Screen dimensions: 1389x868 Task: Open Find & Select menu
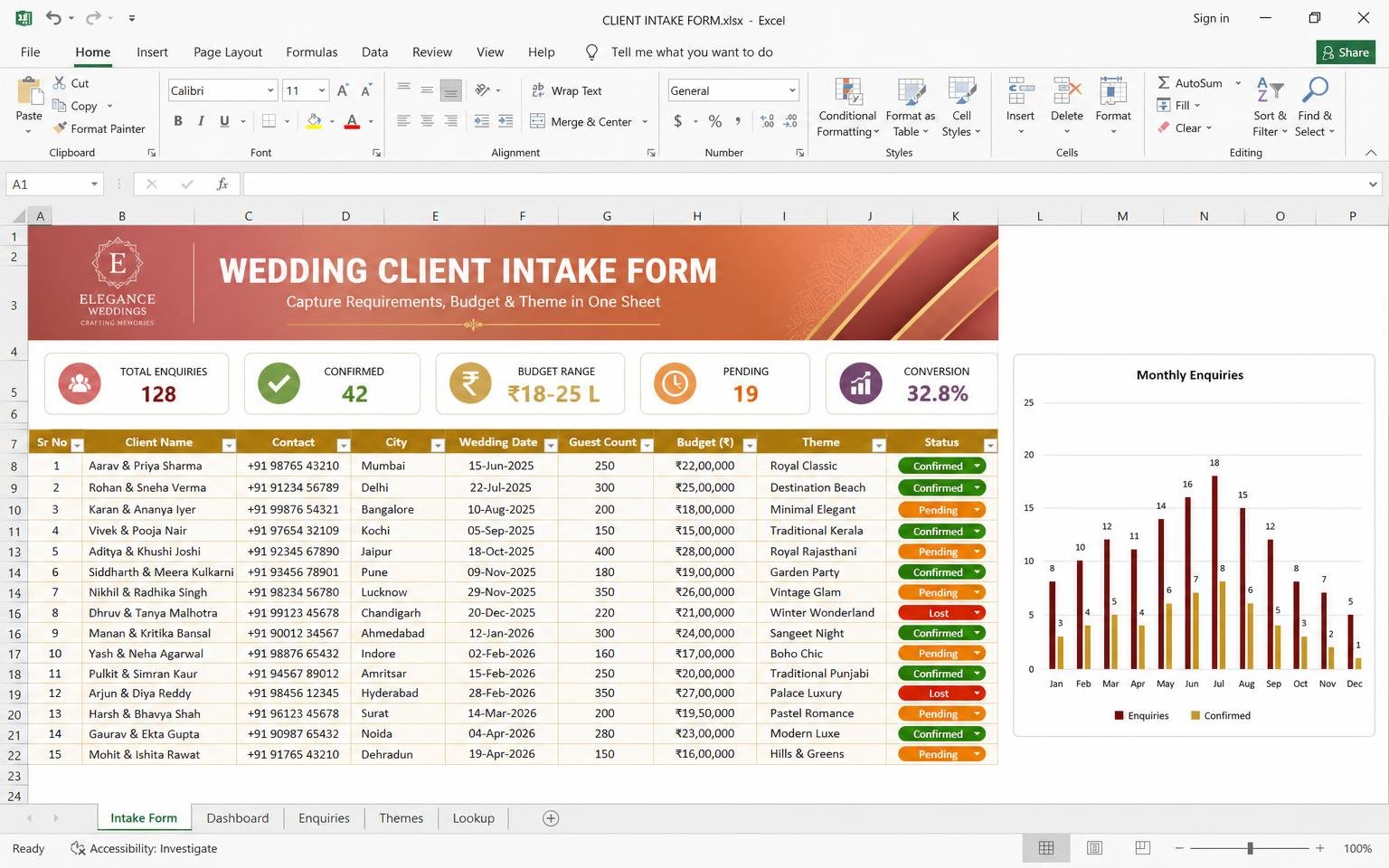pyautogui.click(x=1315, y=107)
